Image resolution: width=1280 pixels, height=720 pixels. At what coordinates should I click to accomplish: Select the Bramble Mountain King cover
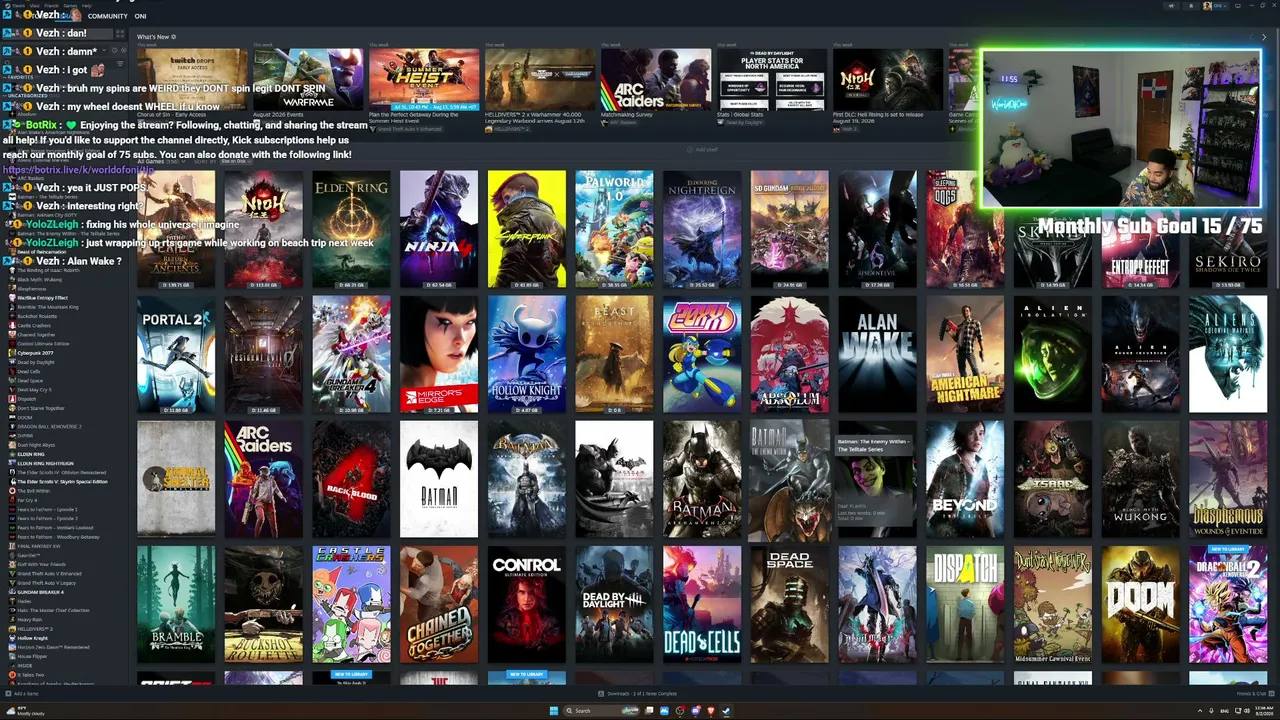point(176,604)
